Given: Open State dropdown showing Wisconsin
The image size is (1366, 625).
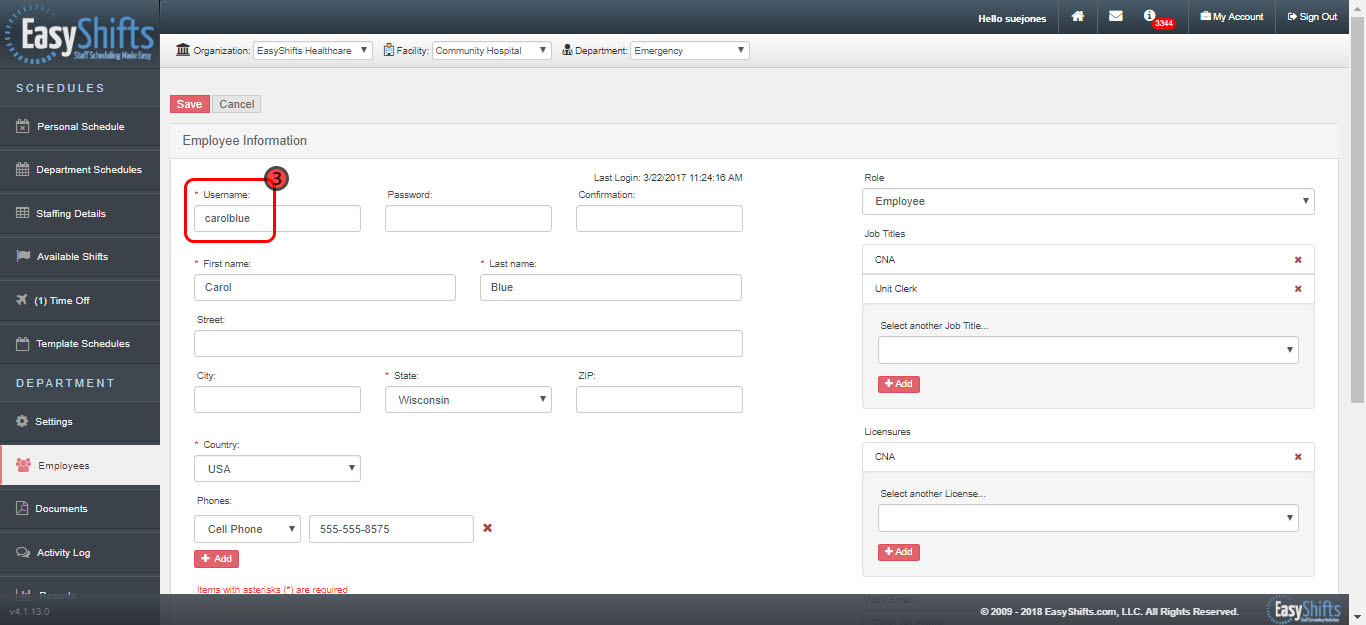Looking at the screenshot, I should coord(468,400).
